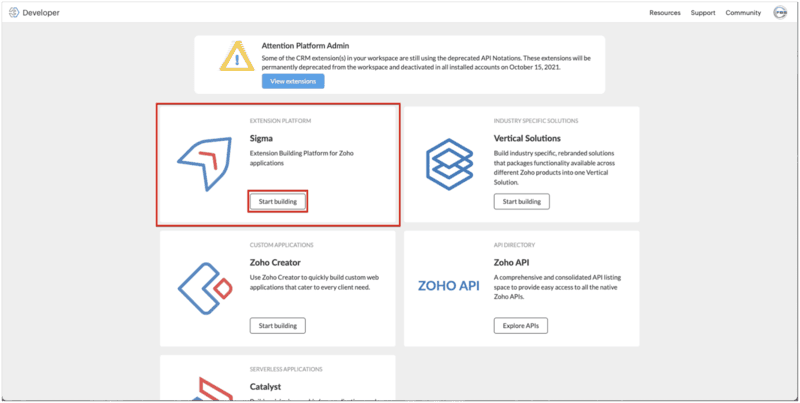Click the Zoho Creator diamond icon
Screen dimensions: 800x403
(x=204, y=287)
